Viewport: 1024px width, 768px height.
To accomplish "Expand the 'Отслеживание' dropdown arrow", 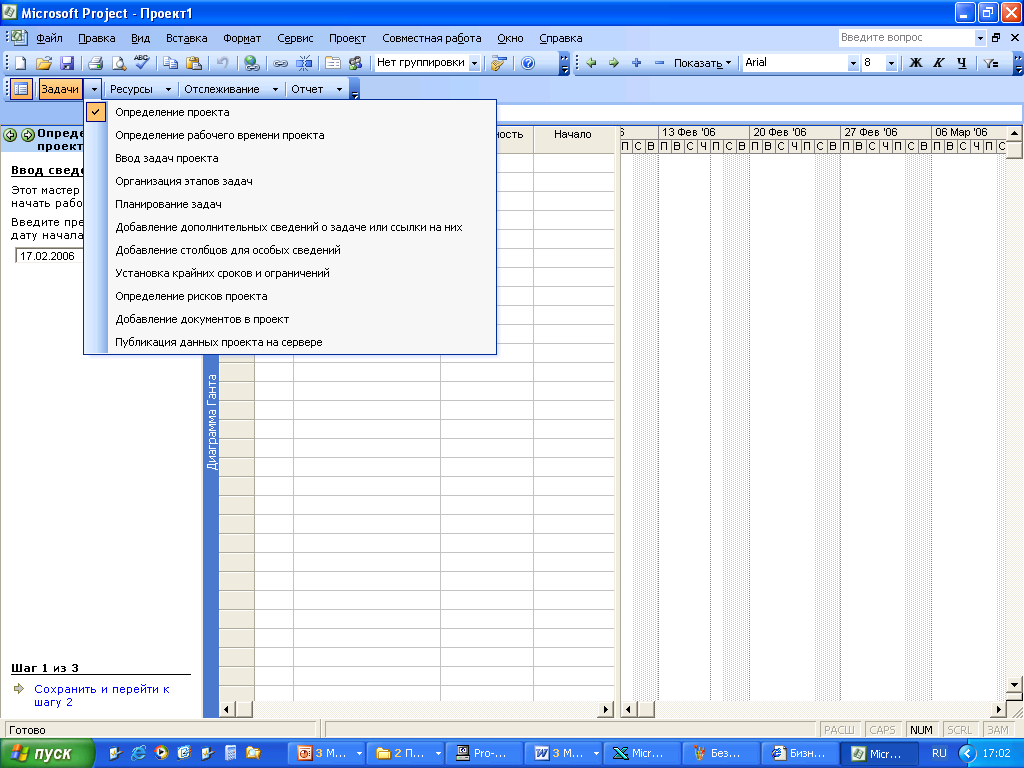I will pos(275,89).
